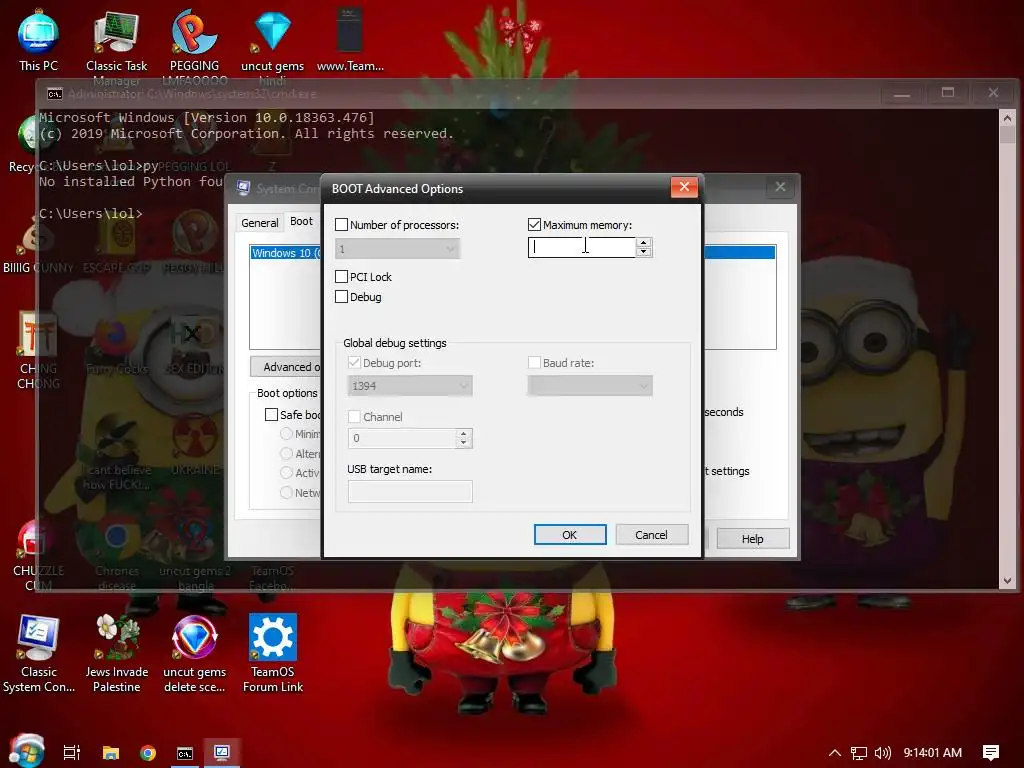Screen dimensions: 1024x768
Task: Click the Channel number field
Action: pyautogui.click(x=402, y=438)
